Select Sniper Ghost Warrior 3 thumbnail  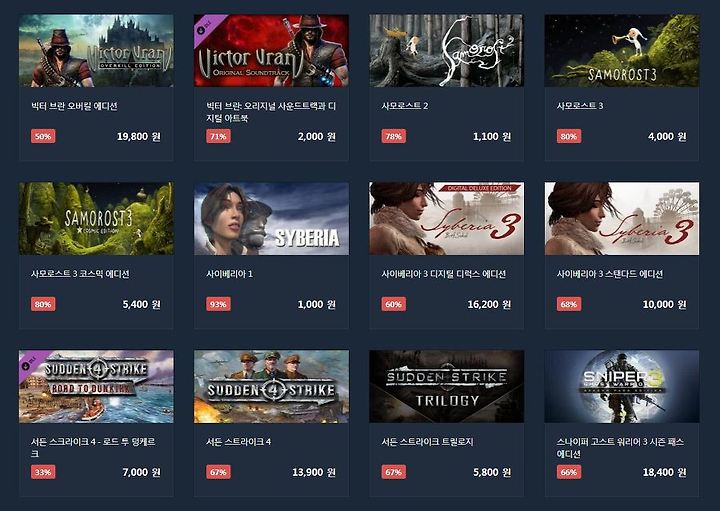pyautogui.click(x=622, y=387)
